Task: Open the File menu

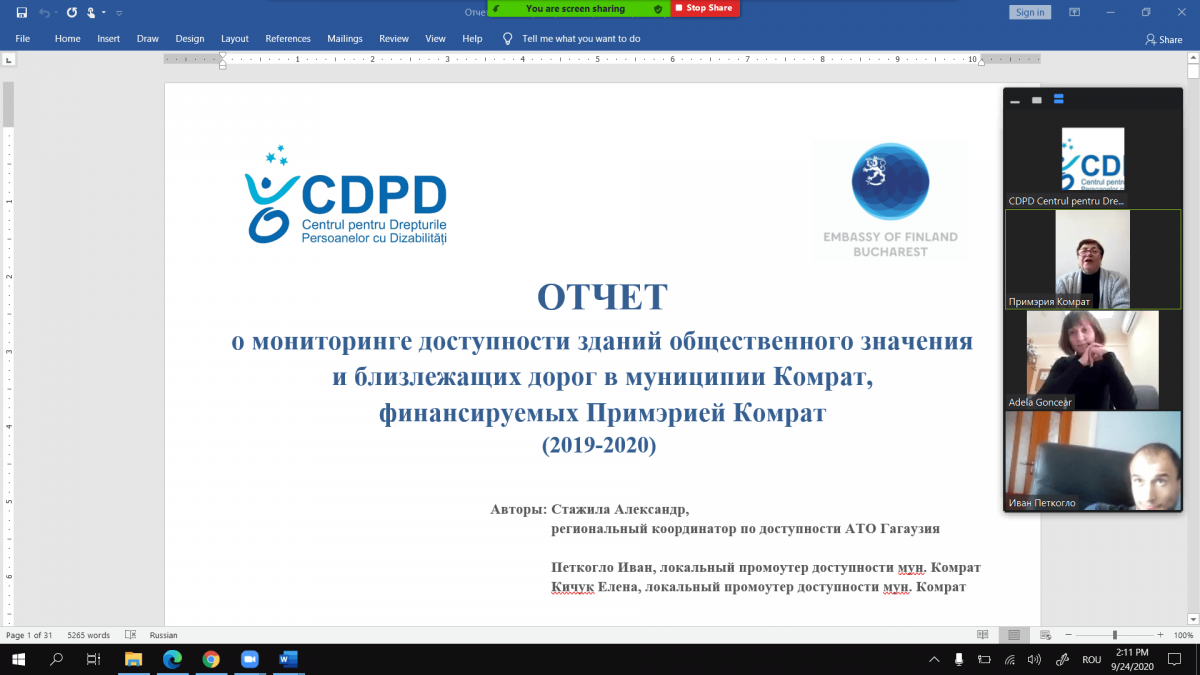Action: 22,39
